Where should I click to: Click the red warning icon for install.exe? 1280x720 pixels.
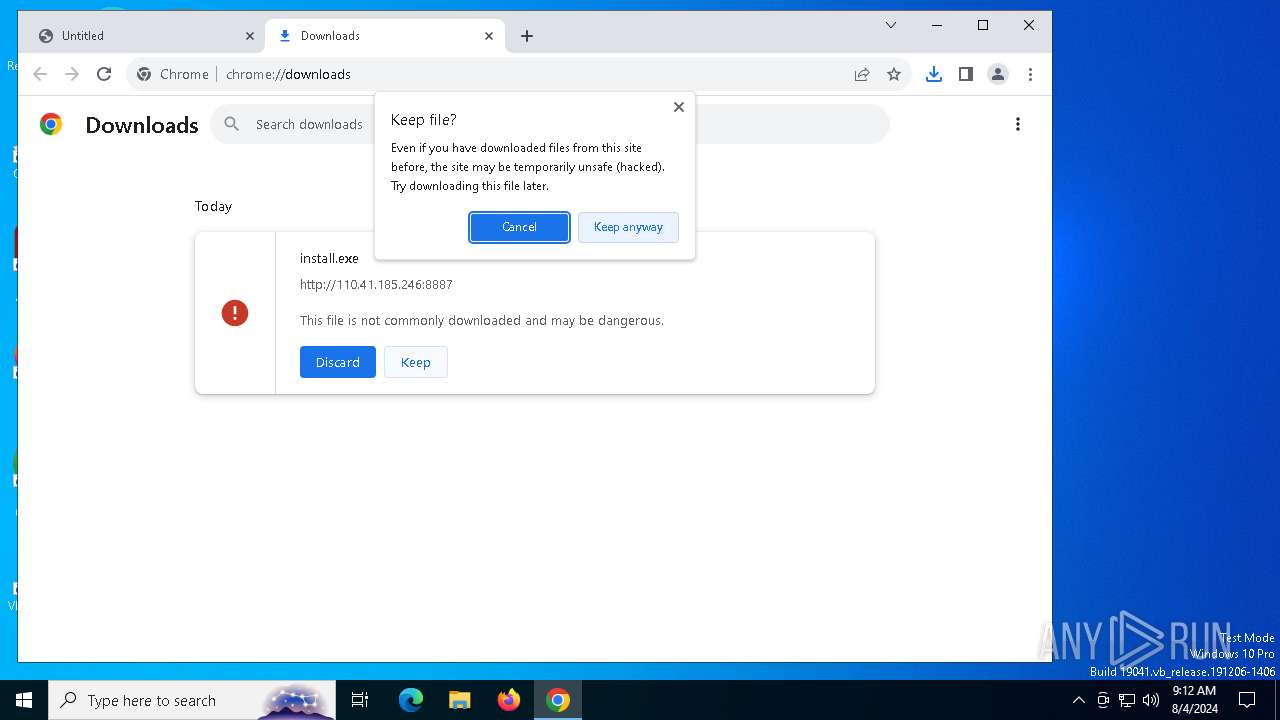(x=235, y=313)
